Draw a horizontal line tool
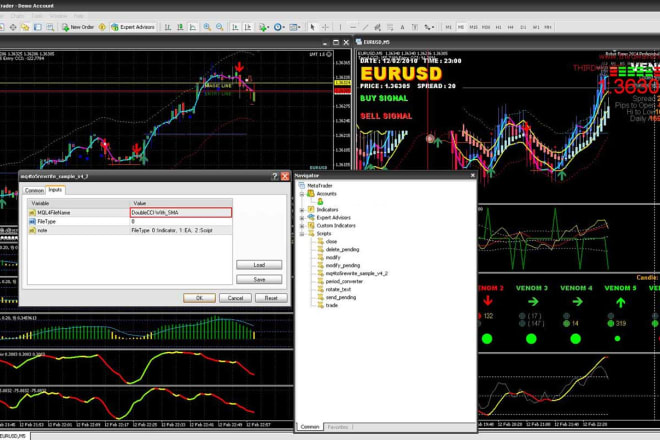 [353, 27]
